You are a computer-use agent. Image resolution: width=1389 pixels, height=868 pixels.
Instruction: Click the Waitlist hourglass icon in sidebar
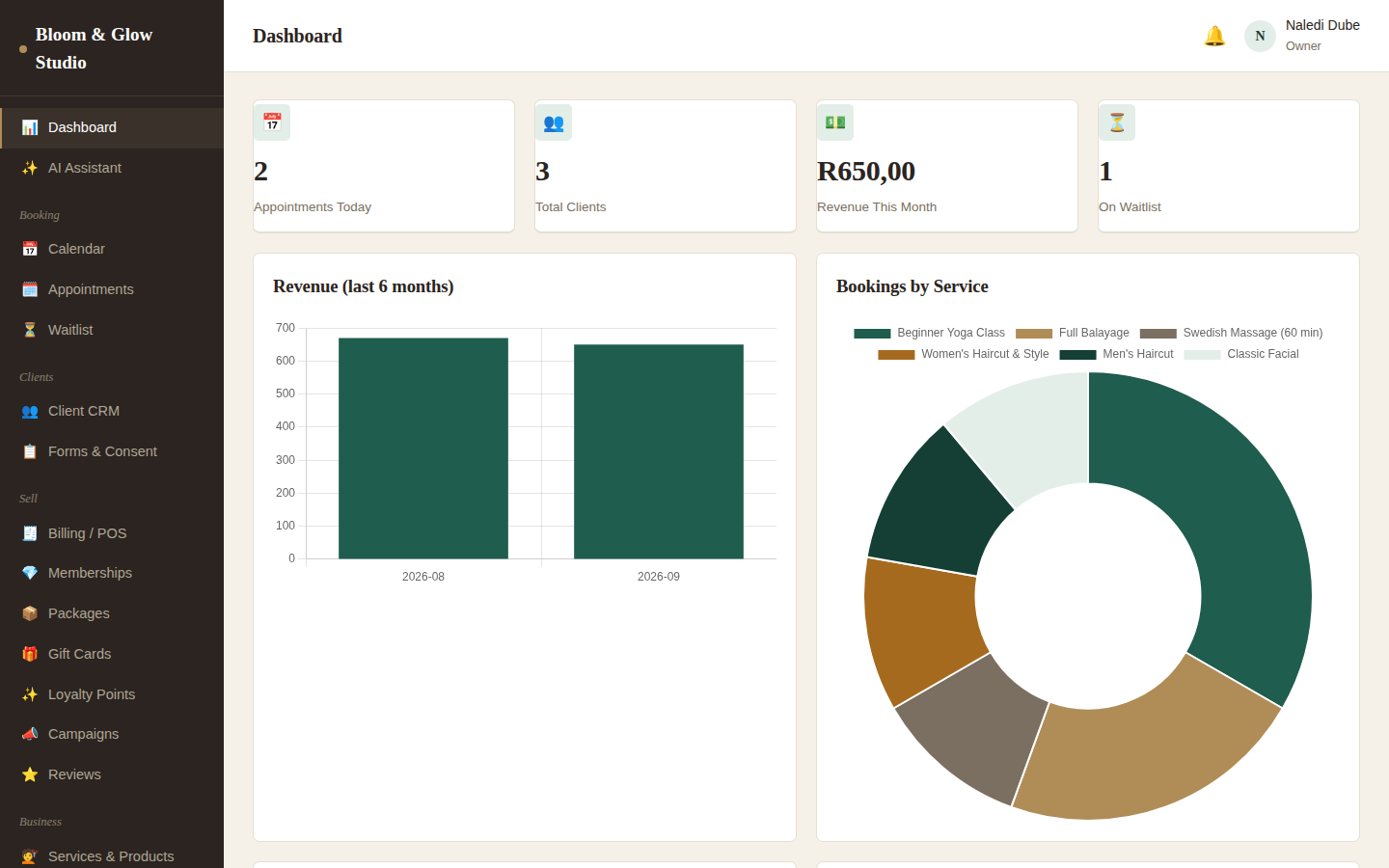pyautogui.click(x=30, y=330)
